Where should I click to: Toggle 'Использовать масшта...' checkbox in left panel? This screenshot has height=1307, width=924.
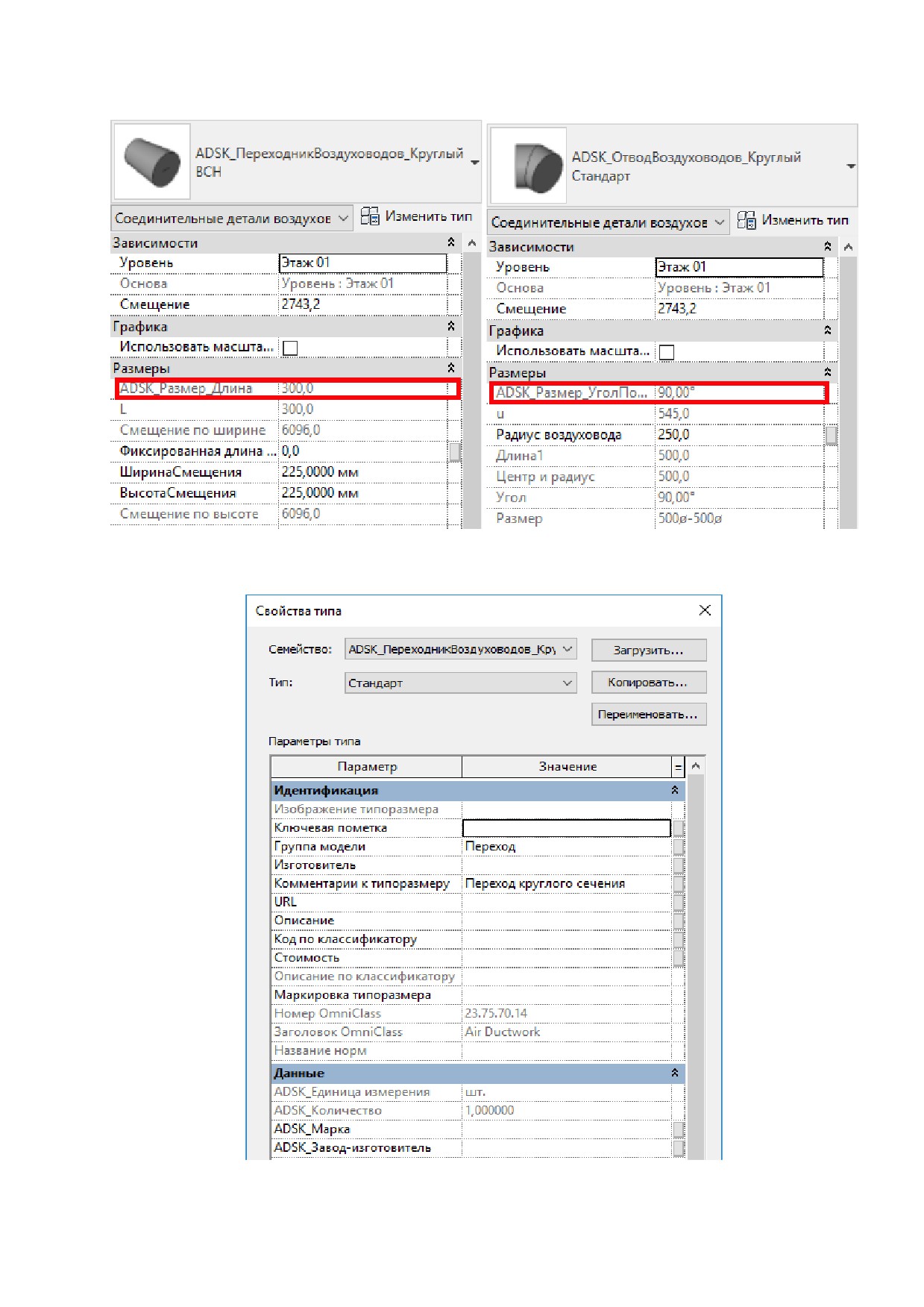coord(290,348)
